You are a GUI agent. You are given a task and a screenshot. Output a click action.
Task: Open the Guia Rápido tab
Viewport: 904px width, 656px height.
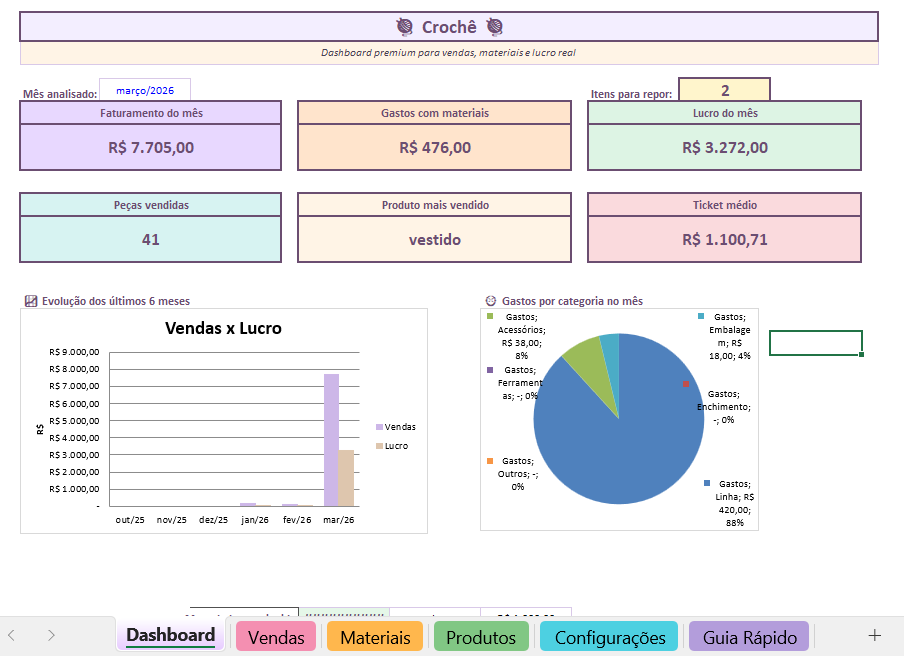749,637
